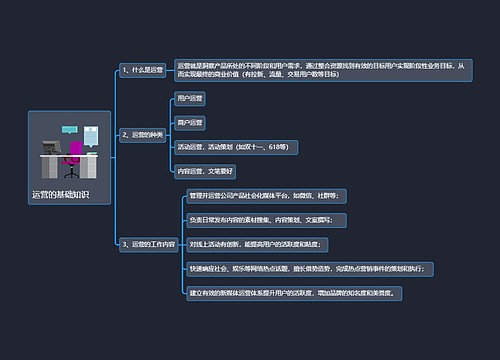The image size is (500, 360).
Task: Select node about 管理并运营公司产品社会化媒体平台
Action: click(267, 196)
